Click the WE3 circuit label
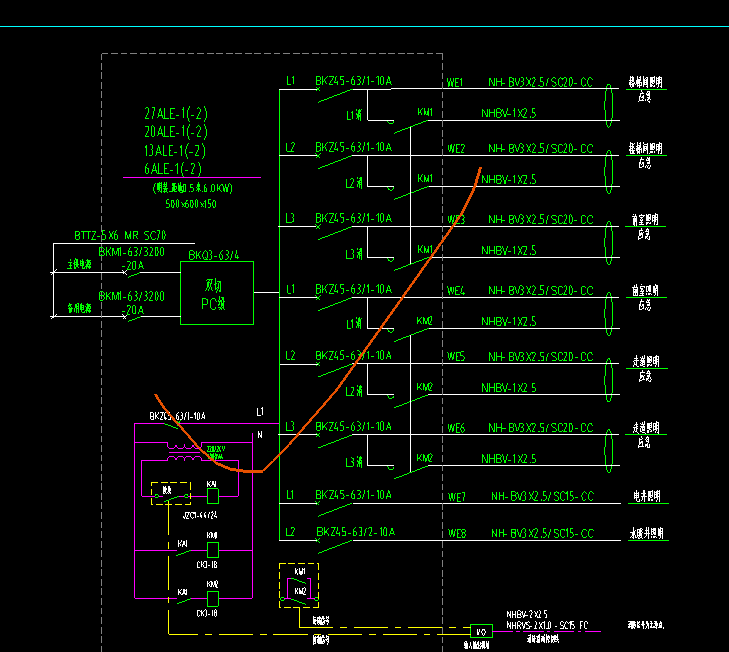Viewport: 729px width, 652px height. coord(456,220)
